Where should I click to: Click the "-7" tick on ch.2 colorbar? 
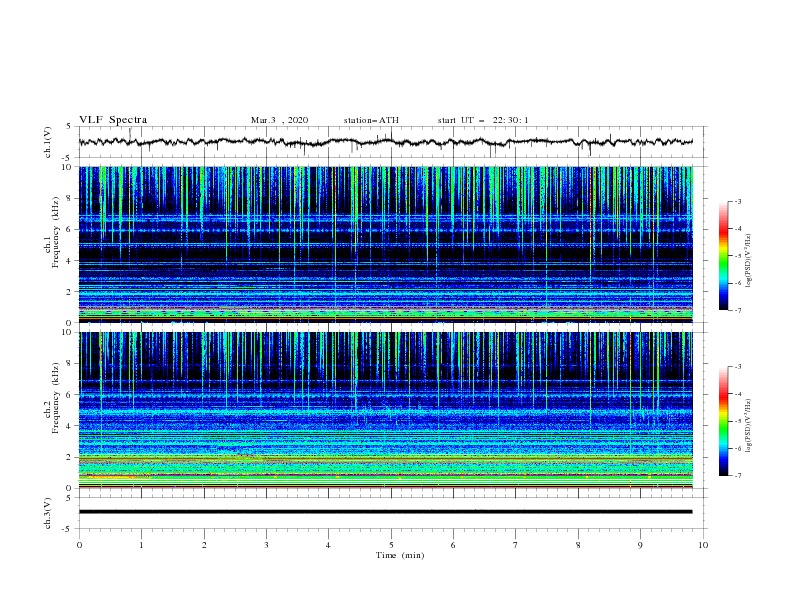point(737,476)
